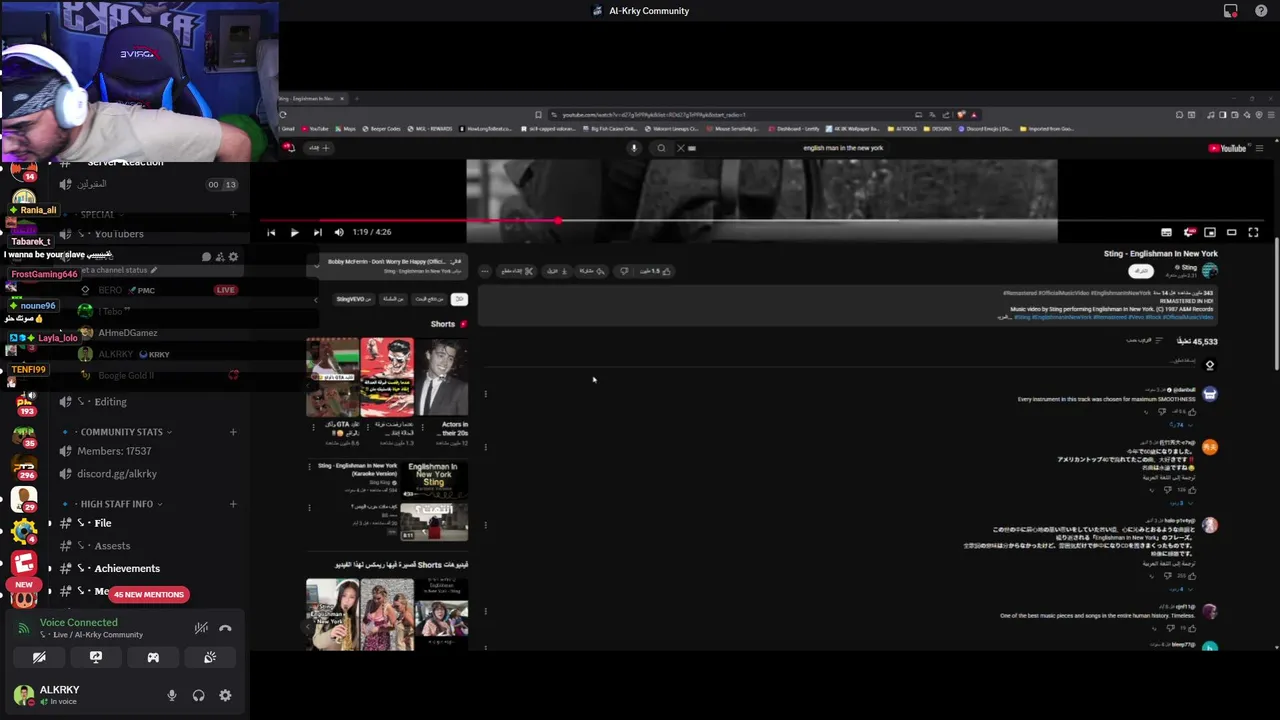Screen dimensions: 1280x720
Task: Open miniplayer from player controls
Action: [x=1210, y=232]
